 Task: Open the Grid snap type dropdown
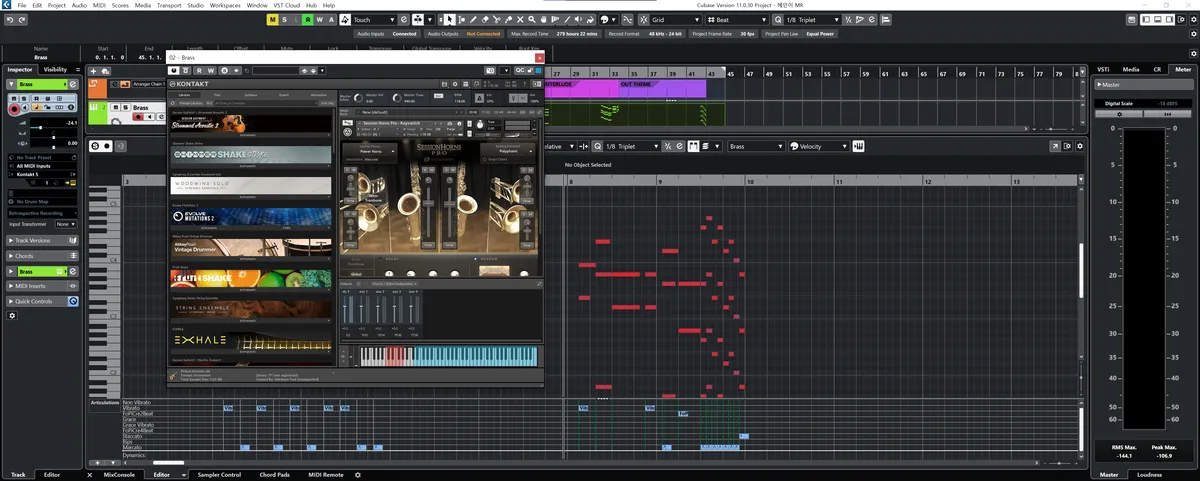pos(675,19)
